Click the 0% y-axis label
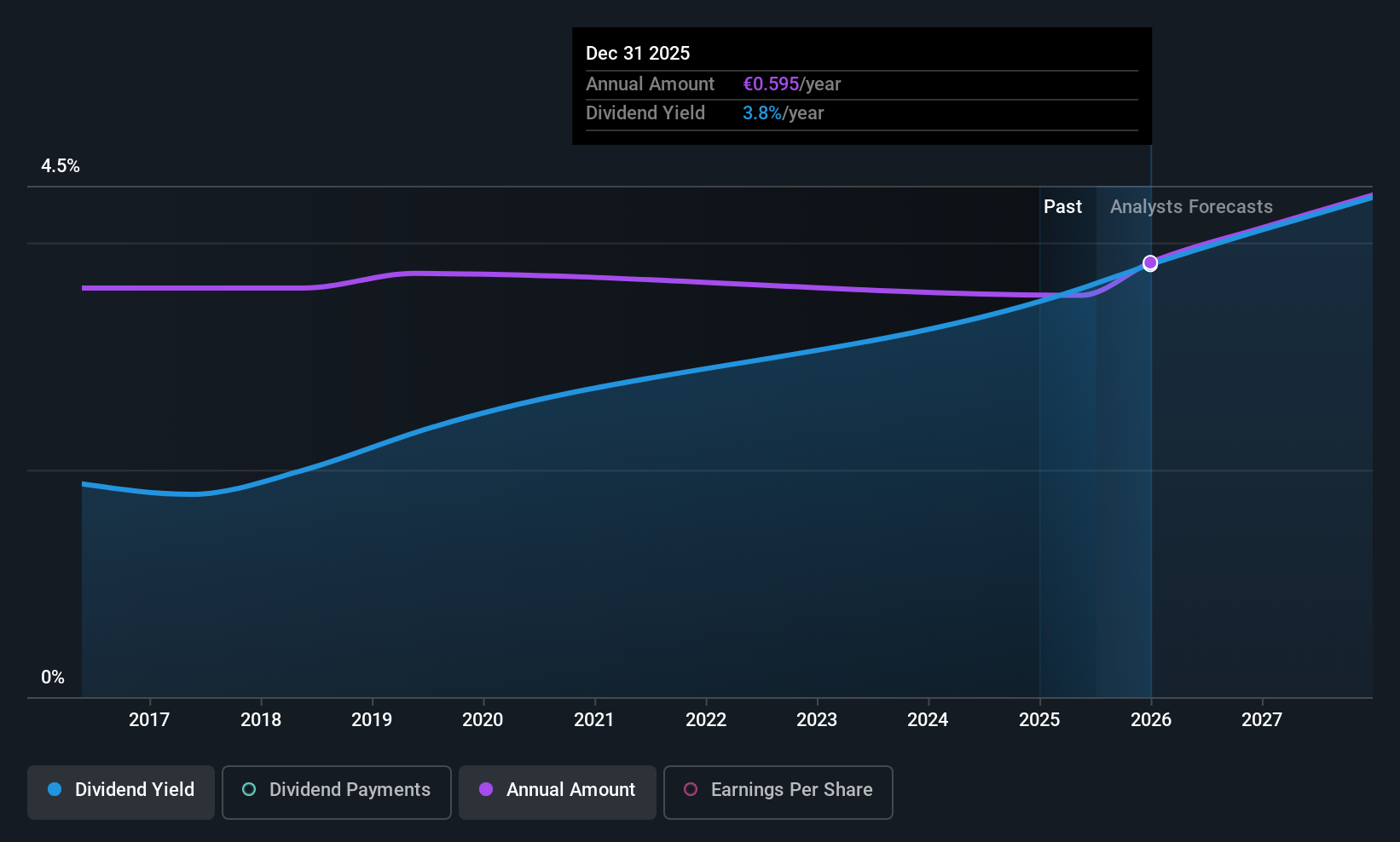Screen dimensions: 1400x842 [x=53, y=678]
